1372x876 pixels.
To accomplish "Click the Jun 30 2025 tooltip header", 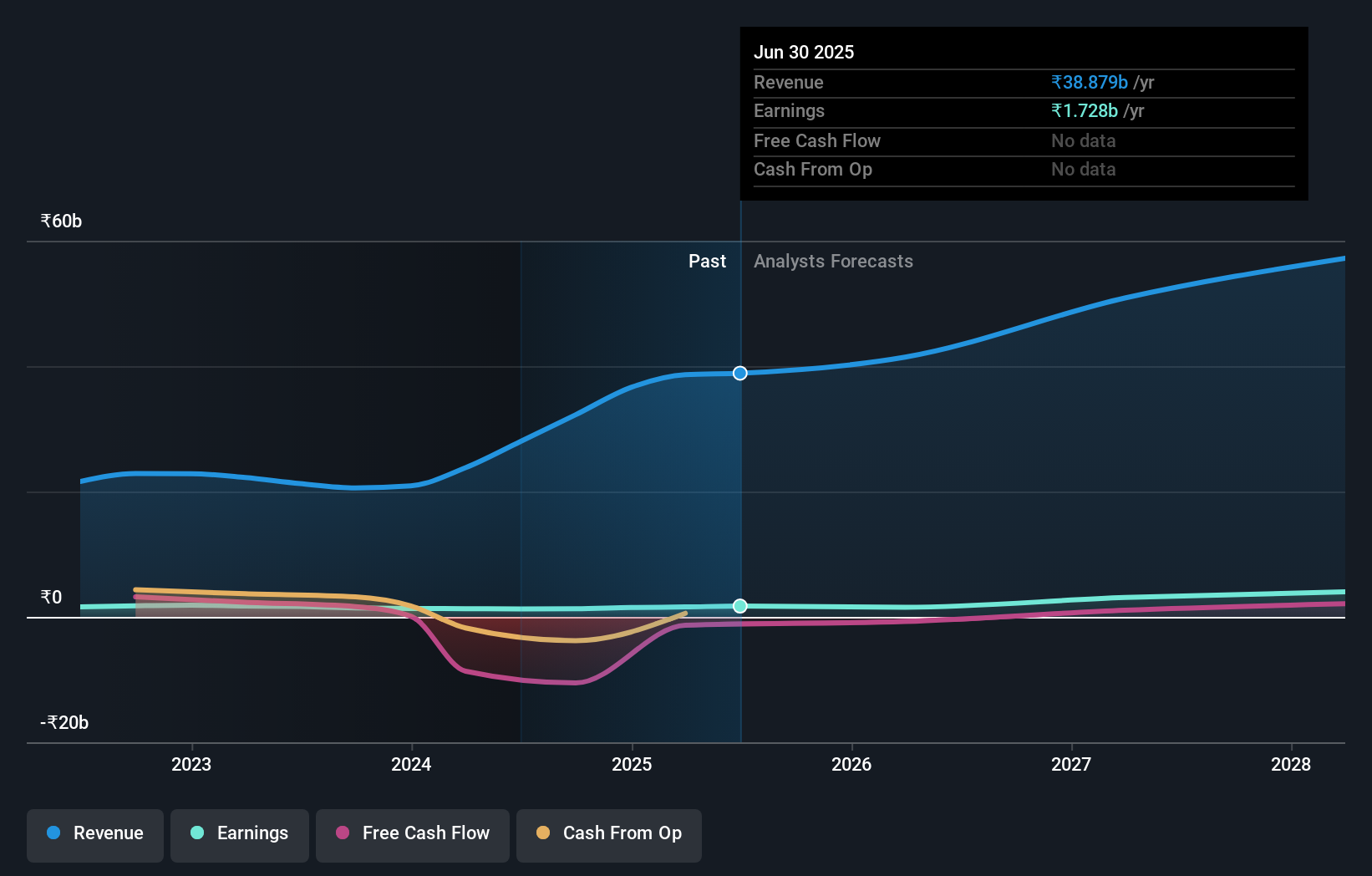I will coord(804,51).
